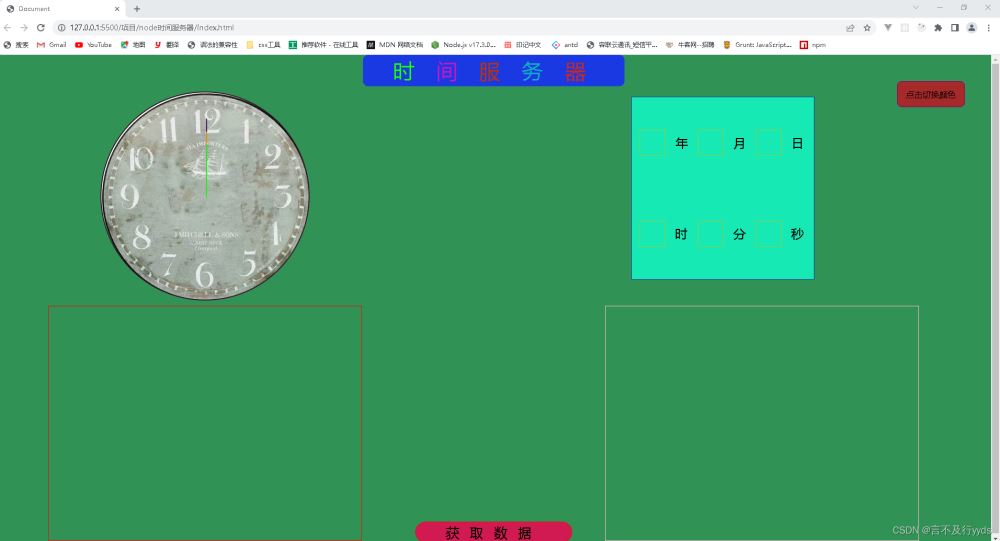Image resolution: width=1000 pixels, height=541 pixels.
Task: Click the bookmark star icon
Action: pos(867,27)
